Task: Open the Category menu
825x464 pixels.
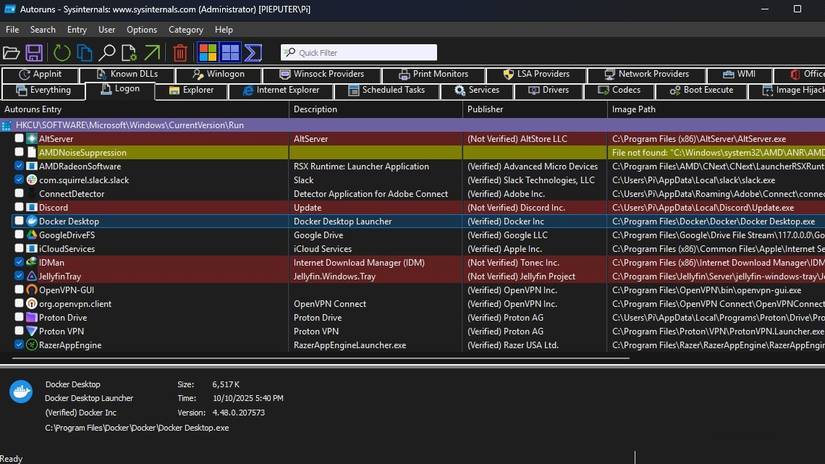Action: (185, 30)
